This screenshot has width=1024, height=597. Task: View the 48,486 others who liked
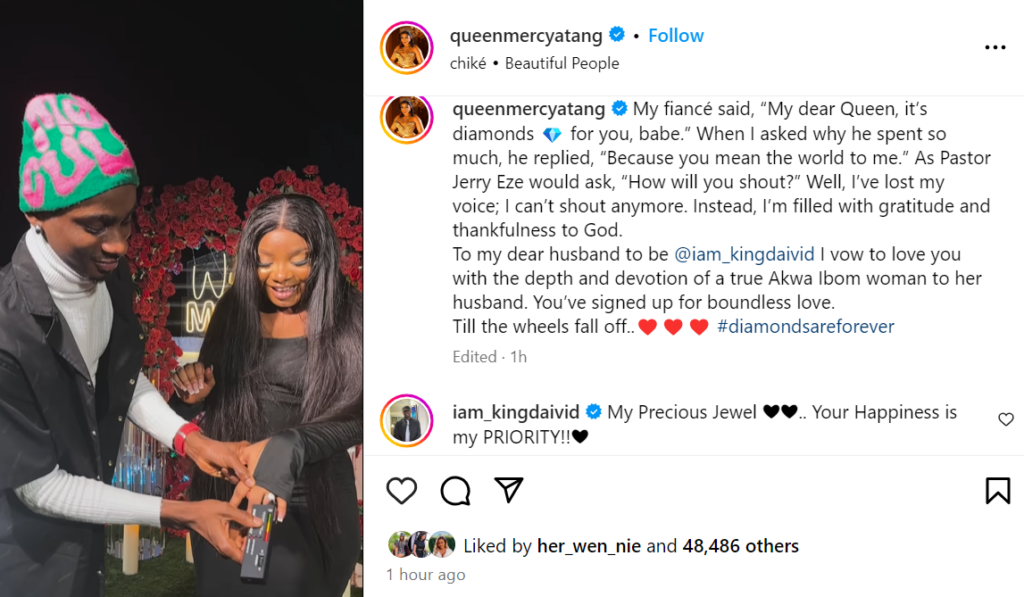pyautogui.click(x=740, y=546)
